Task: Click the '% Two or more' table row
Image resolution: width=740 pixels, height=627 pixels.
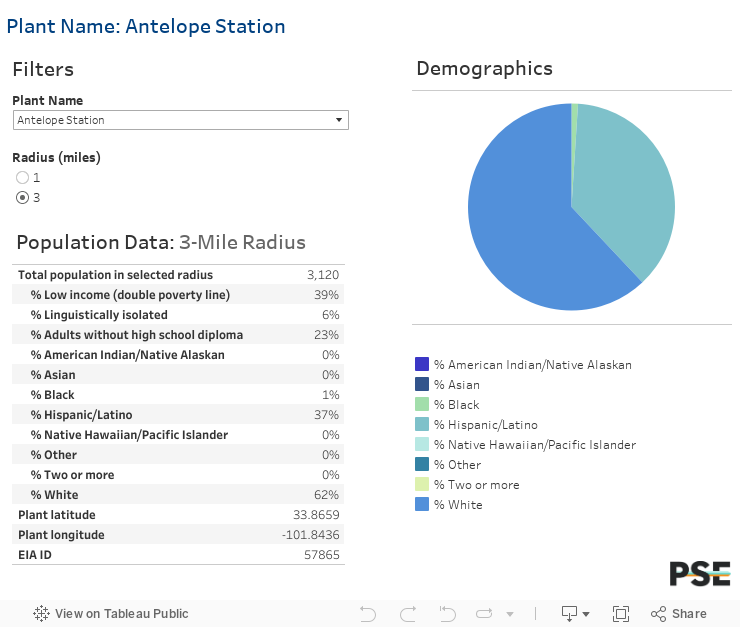Action: coord(178,475)
